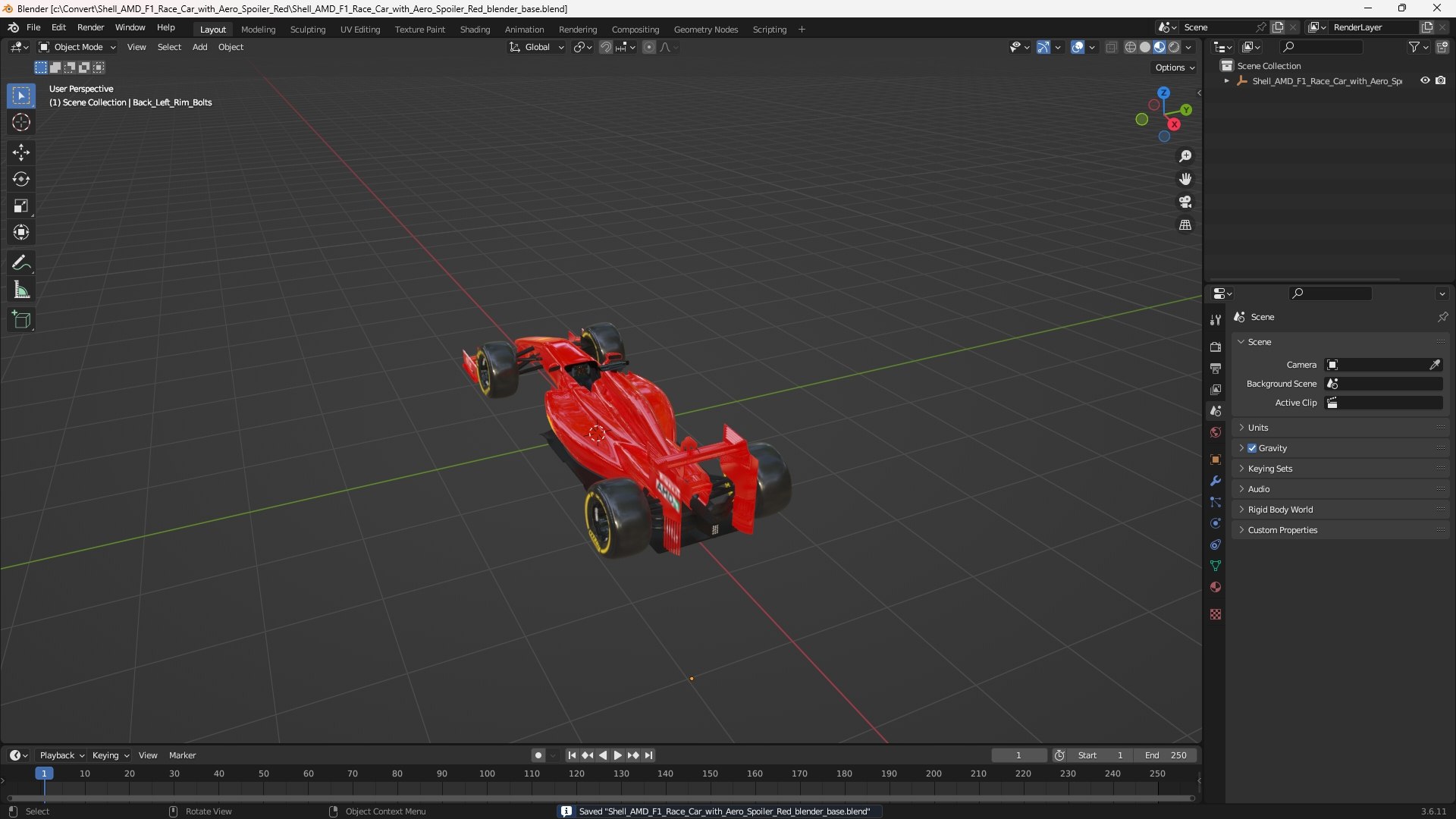
Task: Toggle X-ray display mode
Action: point(1112,47)
